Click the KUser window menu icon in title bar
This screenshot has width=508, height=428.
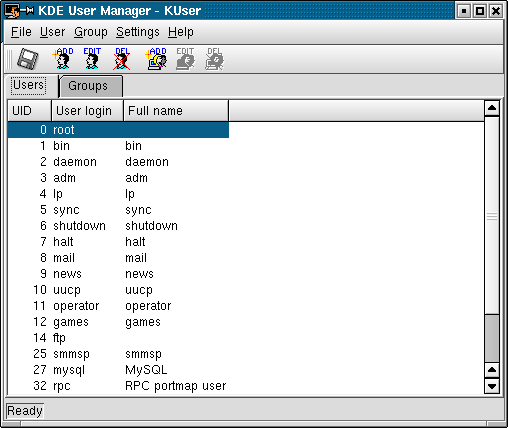12,11
